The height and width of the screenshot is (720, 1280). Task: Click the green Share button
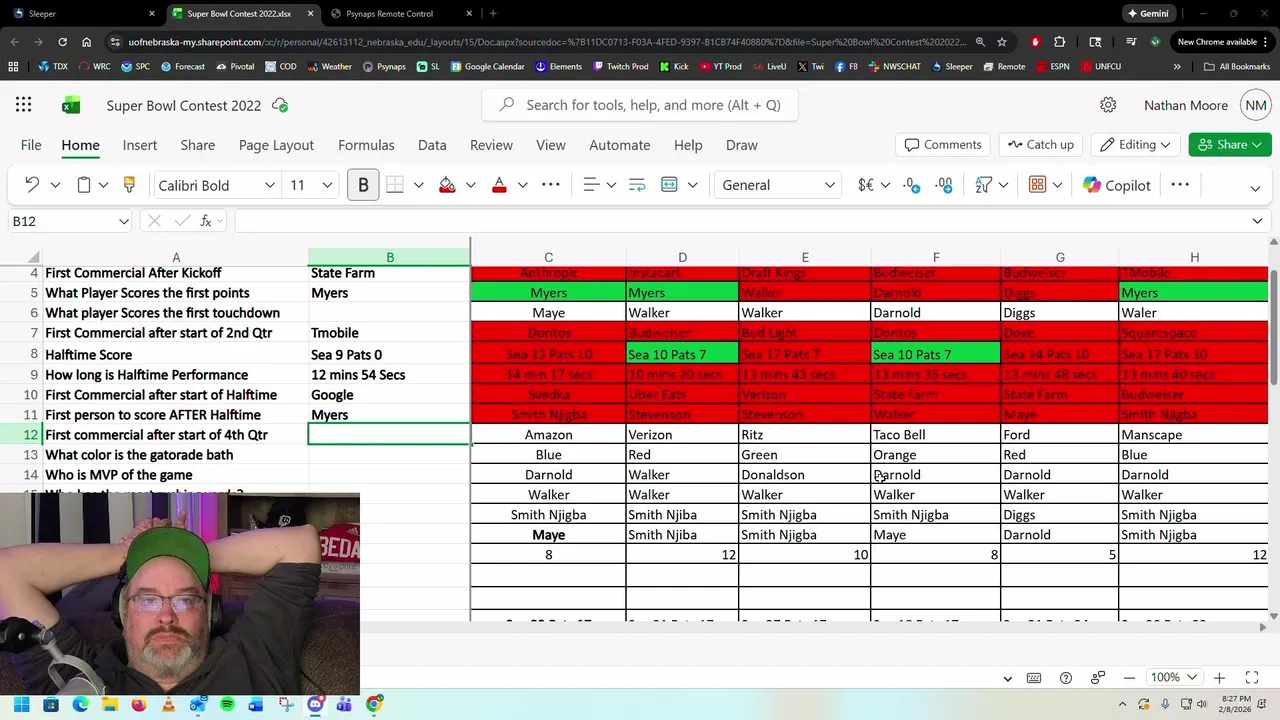click(x=1230, y=145)
